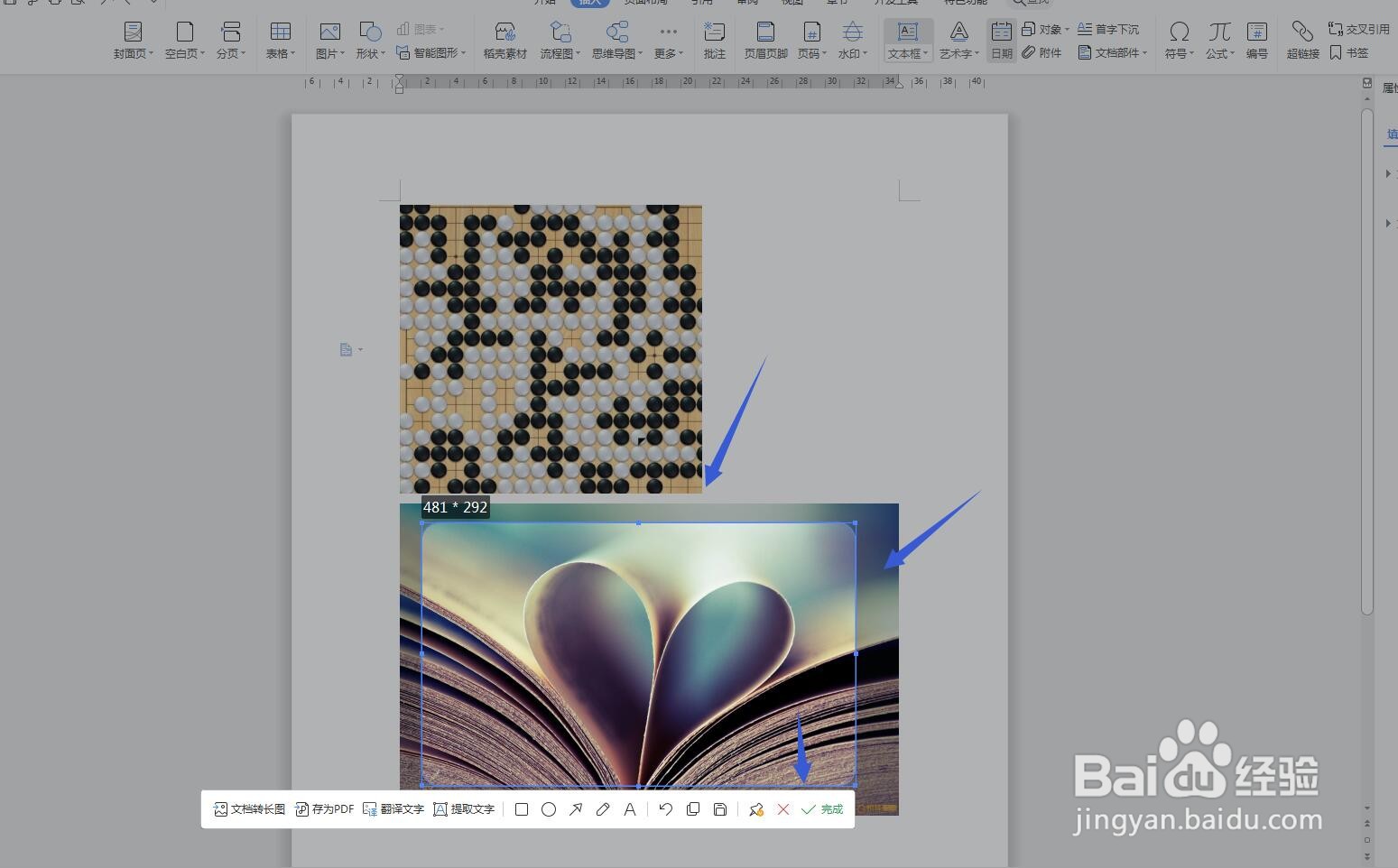
Task: Click 完成 to finish the screenshot
Action: point(822,809)
